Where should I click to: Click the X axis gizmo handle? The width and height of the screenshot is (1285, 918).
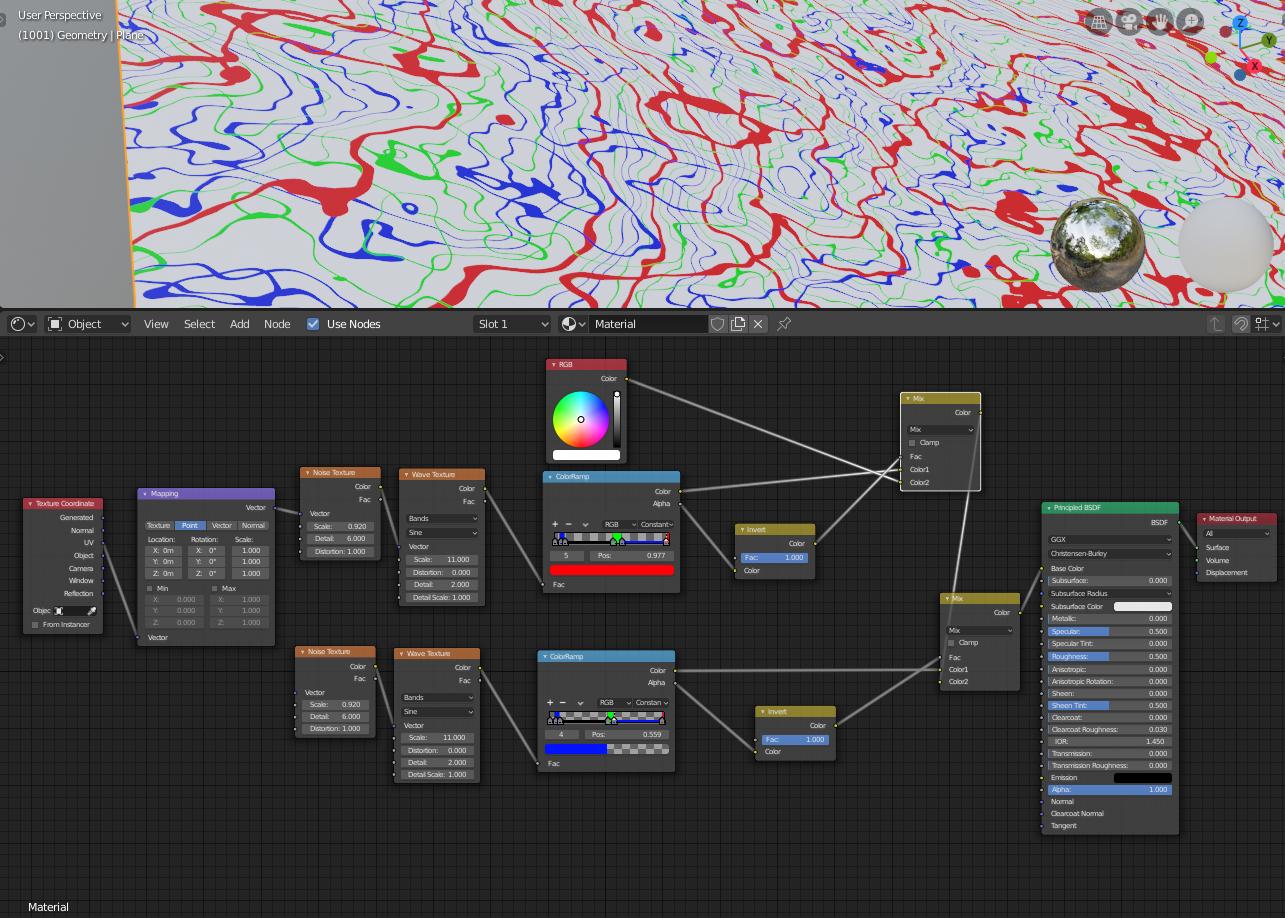1254,65
